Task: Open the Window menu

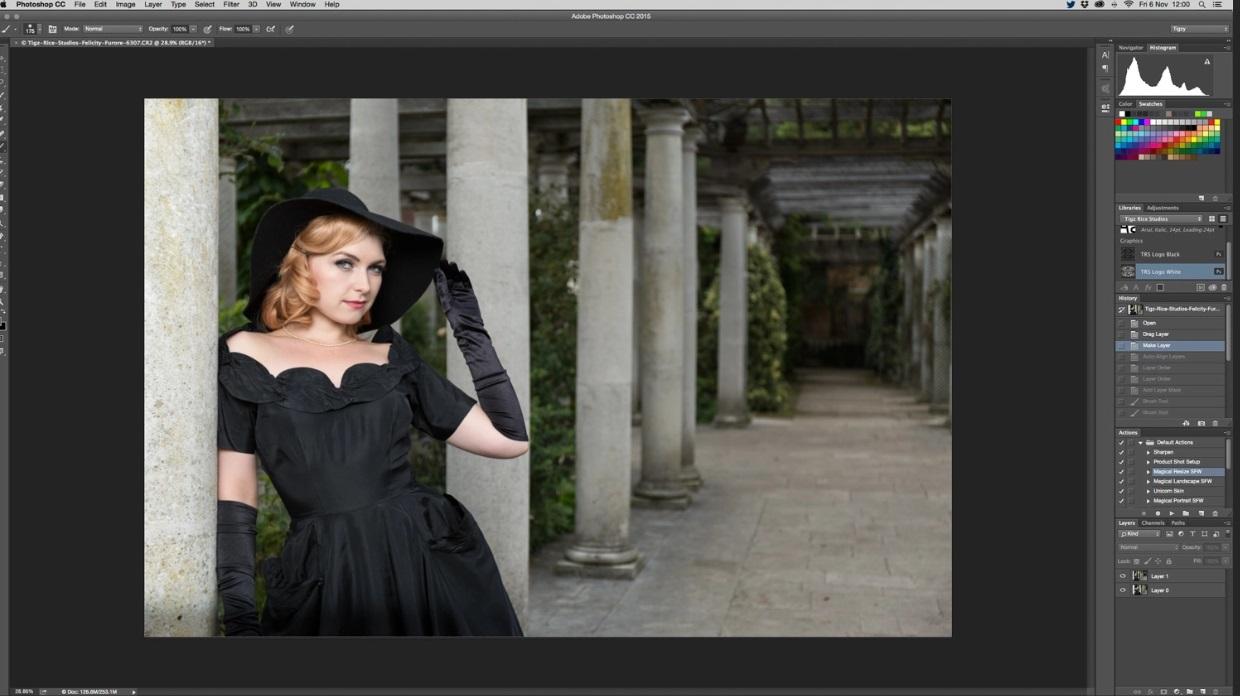Action: tap(302, 4)
